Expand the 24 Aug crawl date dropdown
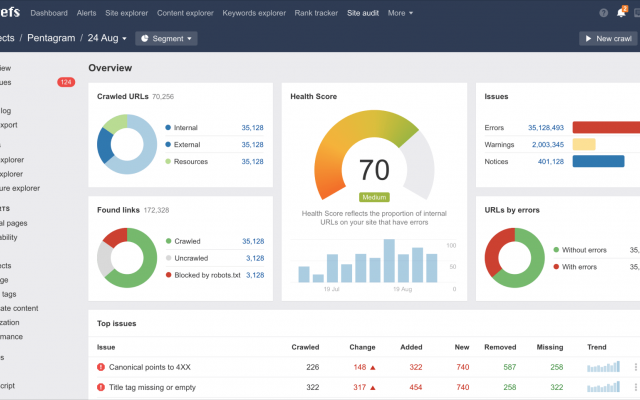The image size is (640, 400). click(x=107, y=38)
